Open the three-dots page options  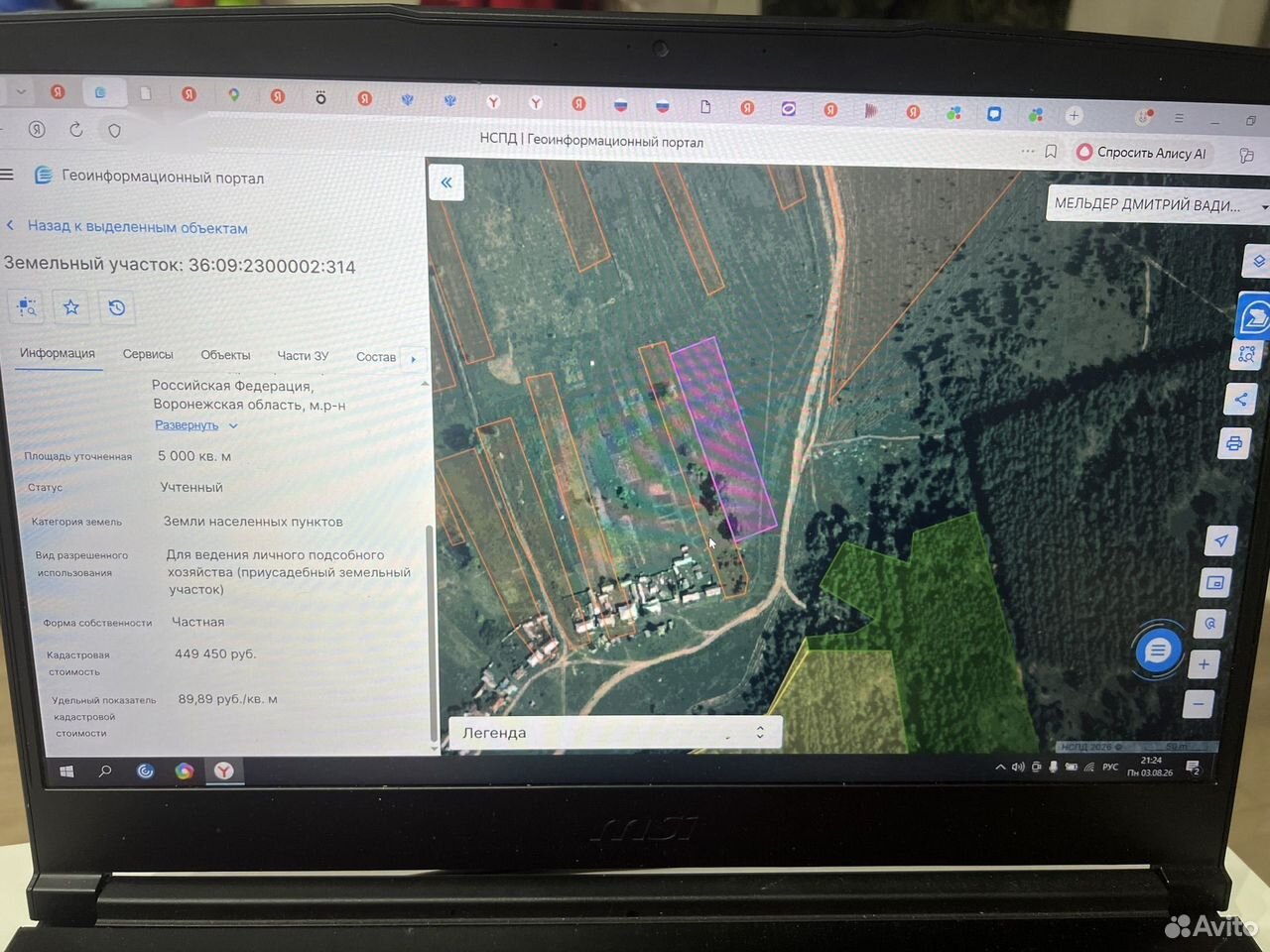coord(1027,151)
